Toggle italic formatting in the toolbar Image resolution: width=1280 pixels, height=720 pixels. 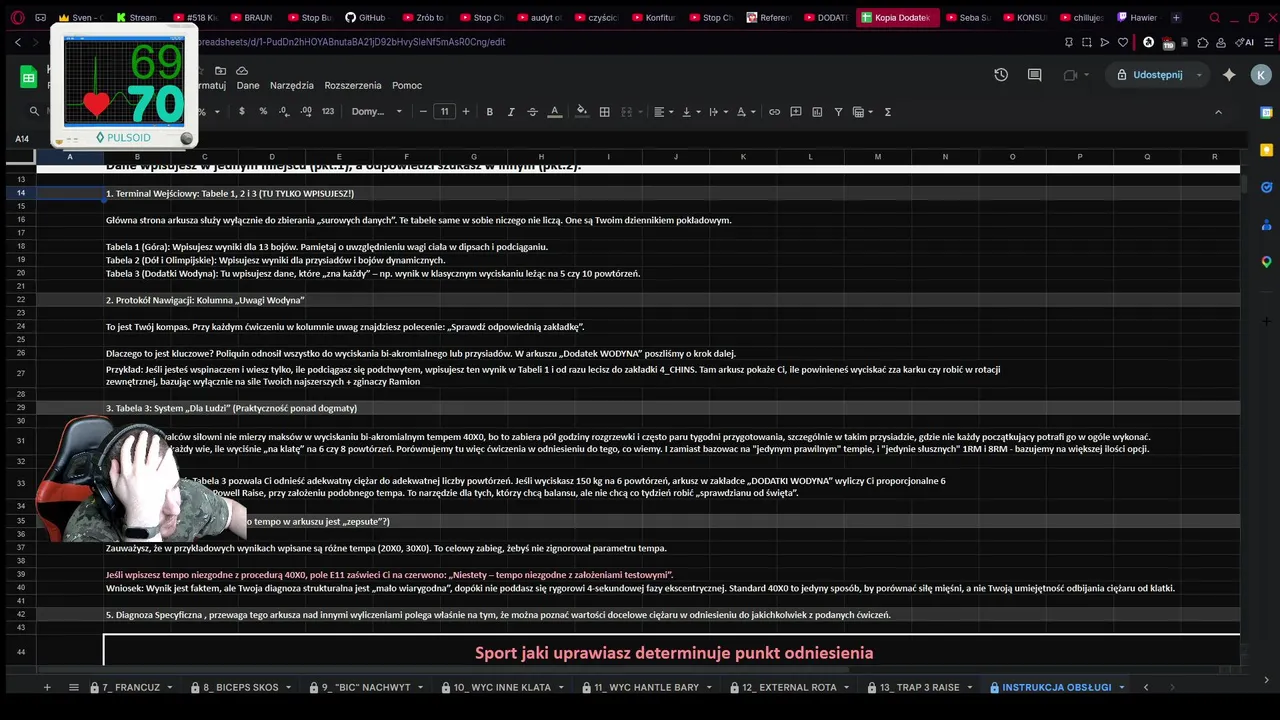click(511, 112)
